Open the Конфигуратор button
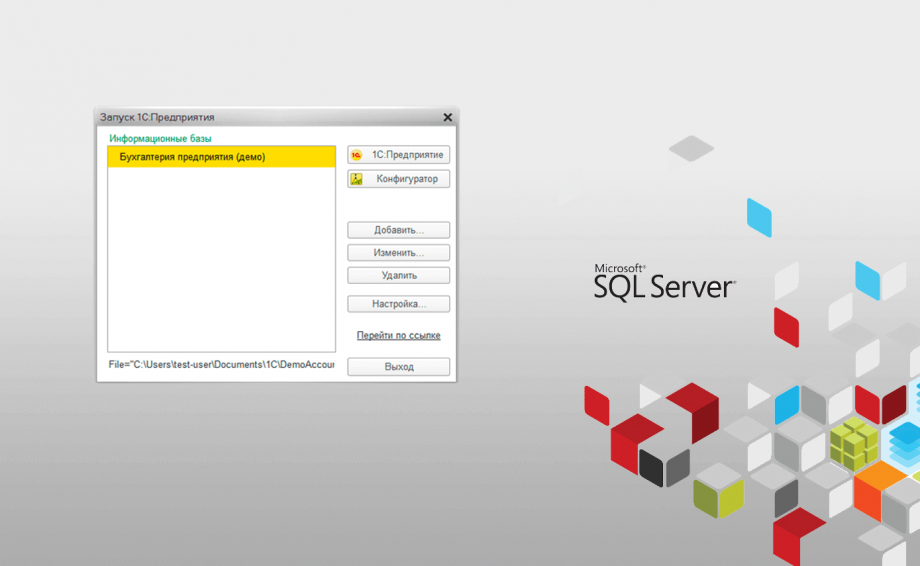Image resolution: width=920 pixels, height=566 pixels. pos(398,179)
